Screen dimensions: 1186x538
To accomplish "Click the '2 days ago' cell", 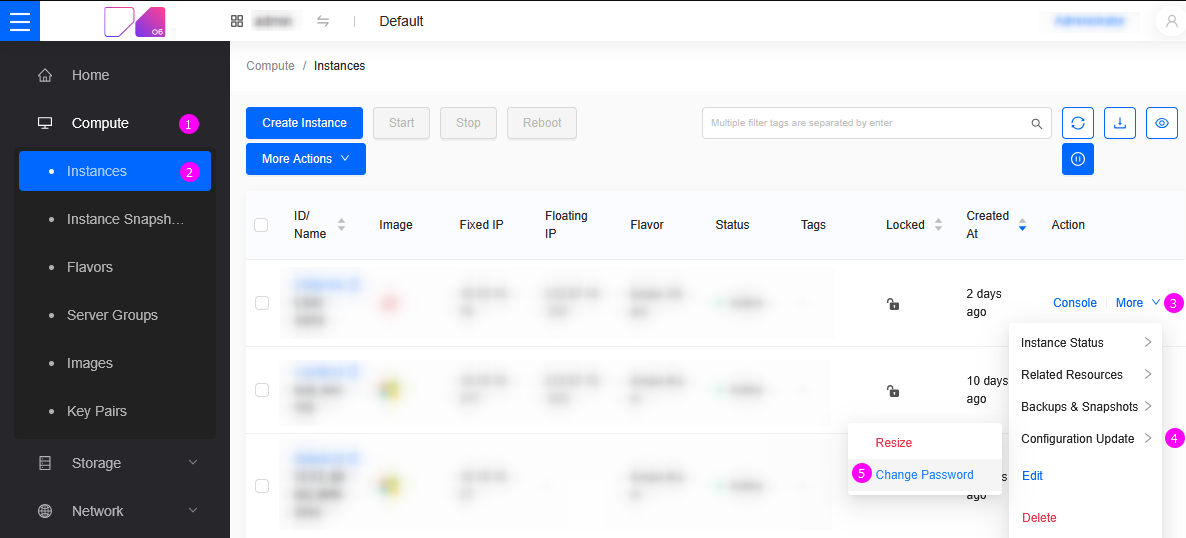I will pyautogui.click(x=984, y=303).
